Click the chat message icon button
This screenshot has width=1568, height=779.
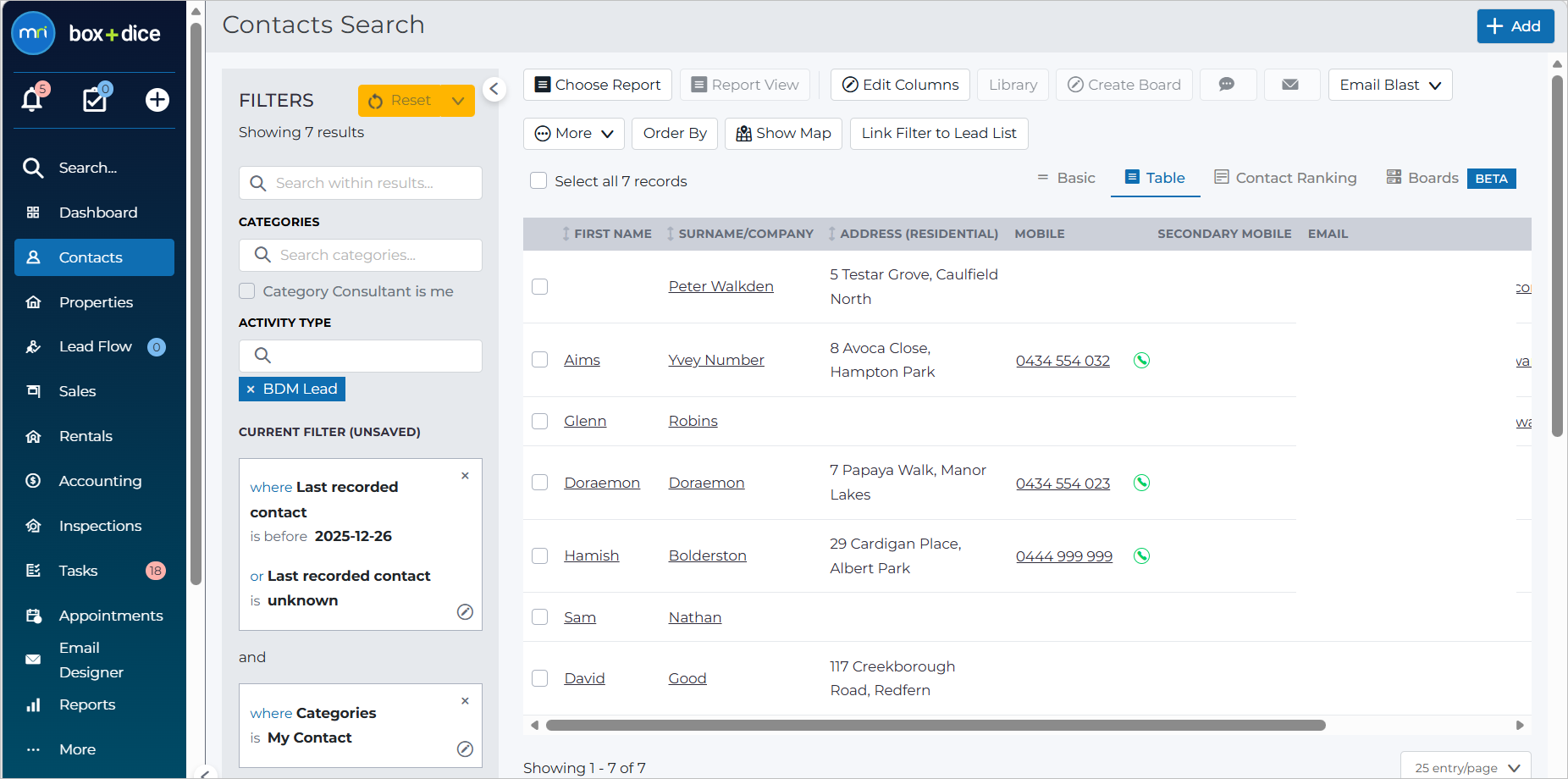[x=1228, y=85]
